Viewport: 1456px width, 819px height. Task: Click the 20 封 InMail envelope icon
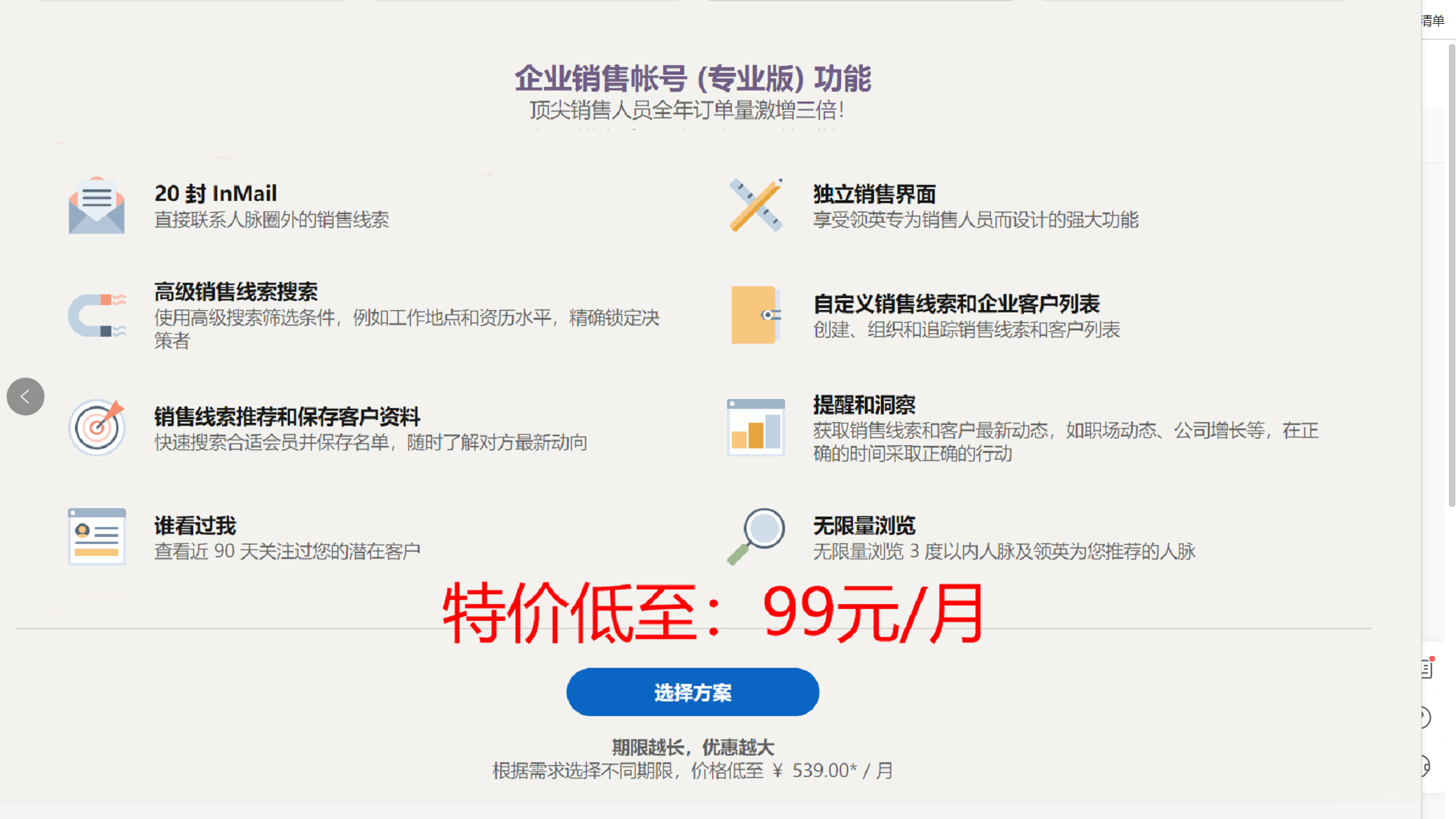(97, 205)
